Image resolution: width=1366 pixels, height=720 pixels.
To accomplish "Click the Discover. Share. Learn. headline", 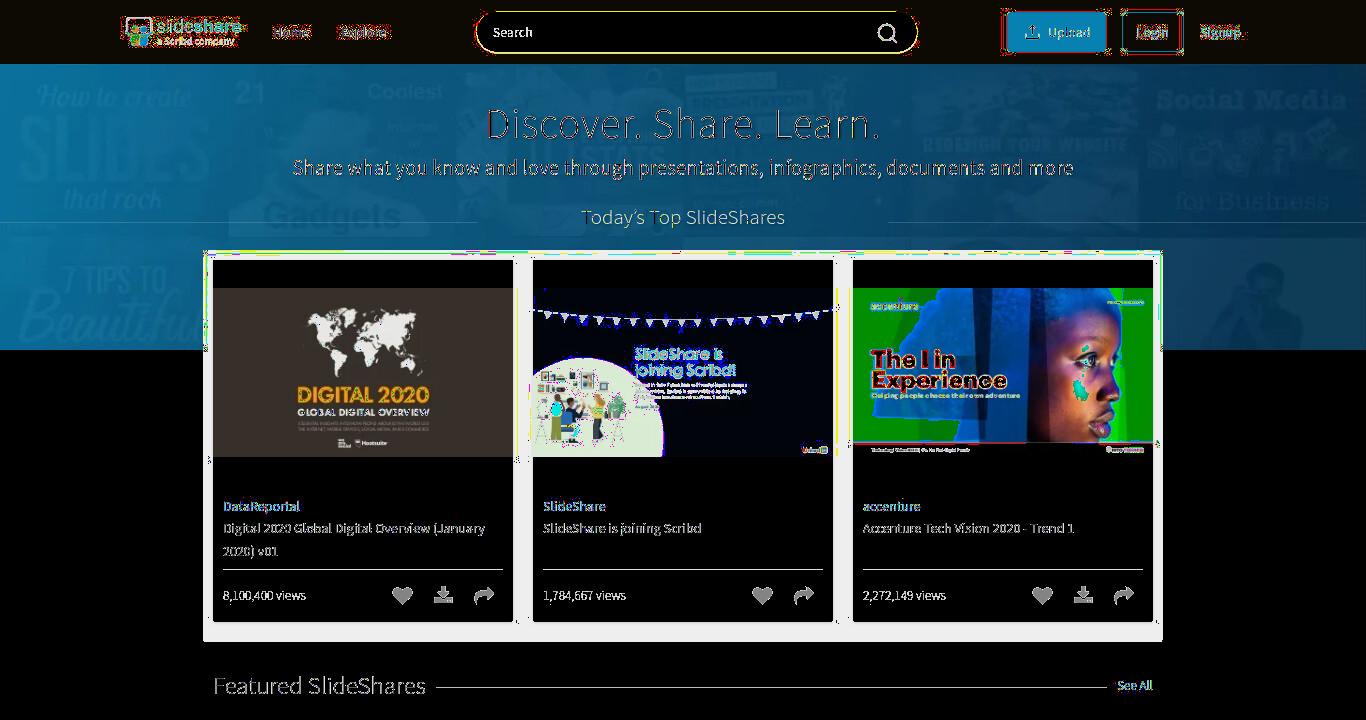I will 683,124.
